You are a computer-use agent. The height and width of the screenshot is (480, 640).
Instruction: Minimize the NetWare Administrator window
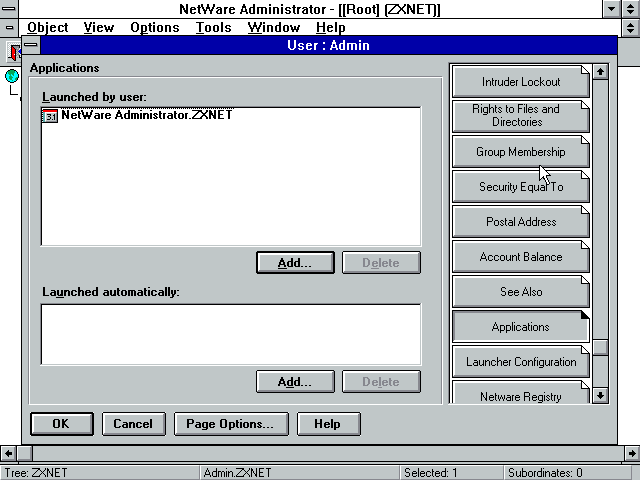[611, 9]
